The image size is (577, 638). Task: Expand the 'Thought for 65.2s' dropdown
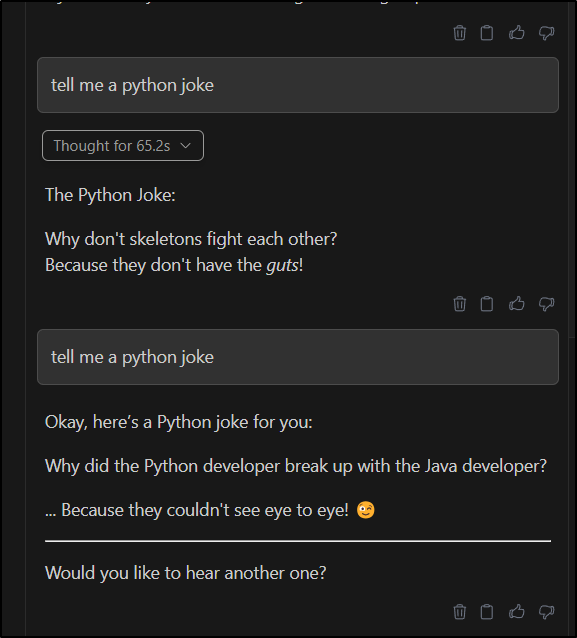click(x=123, y=146)
